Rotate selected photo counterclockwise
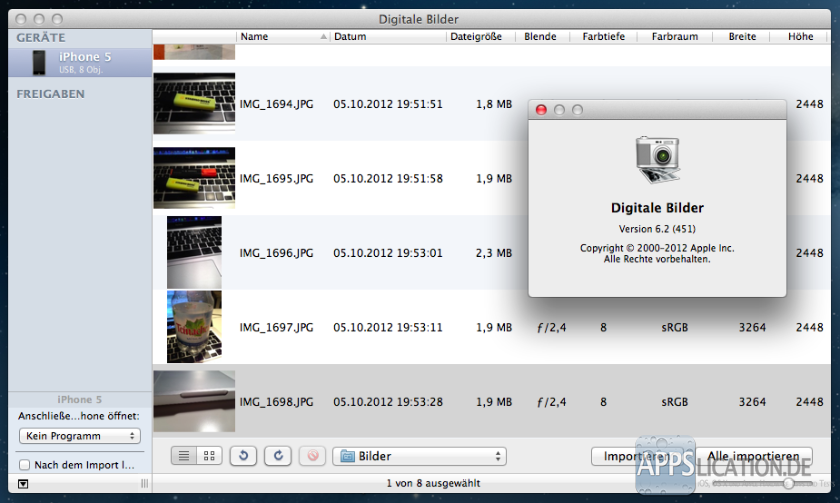This screenshot has width=840, height=503. point(243,456)
